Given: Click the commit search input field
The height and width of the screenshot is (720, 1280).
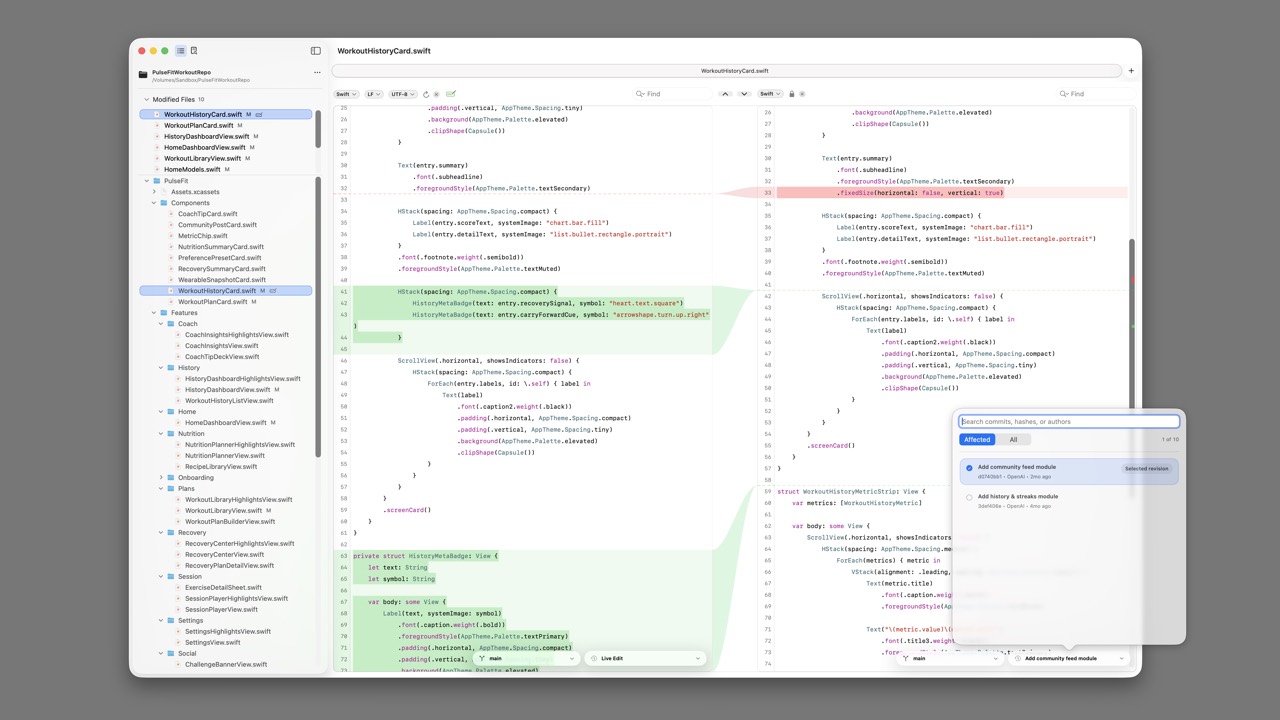Looking at the screenshot, I should tap(1069, 422).
